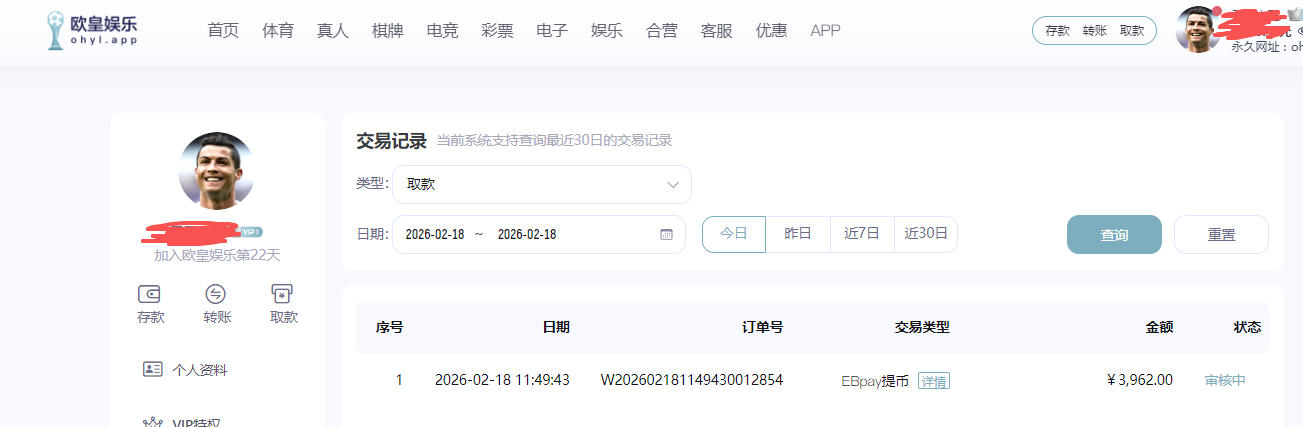1303x427 pixels.
Task: Click the start date 2026-02-18 field
Action: coord(435,235)
